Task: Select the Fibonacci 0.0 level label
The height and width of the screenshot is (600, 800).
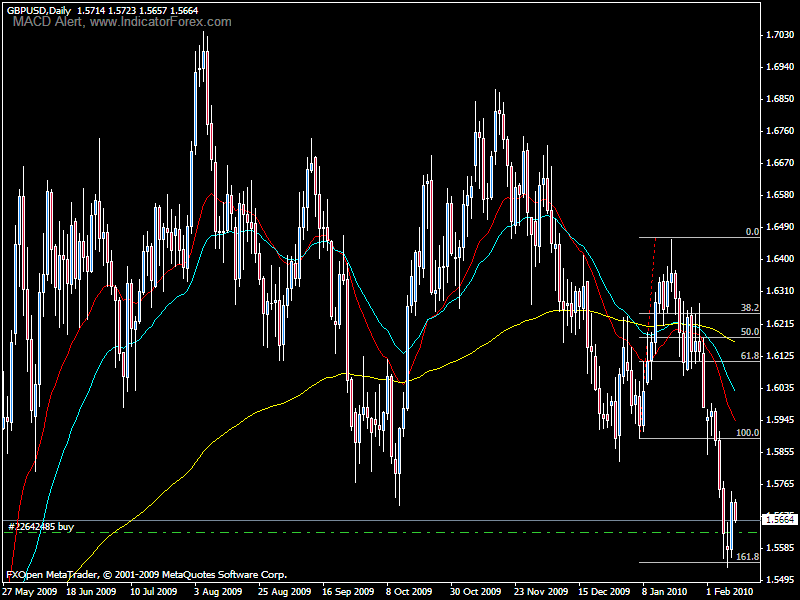Action: pos(752,231)
